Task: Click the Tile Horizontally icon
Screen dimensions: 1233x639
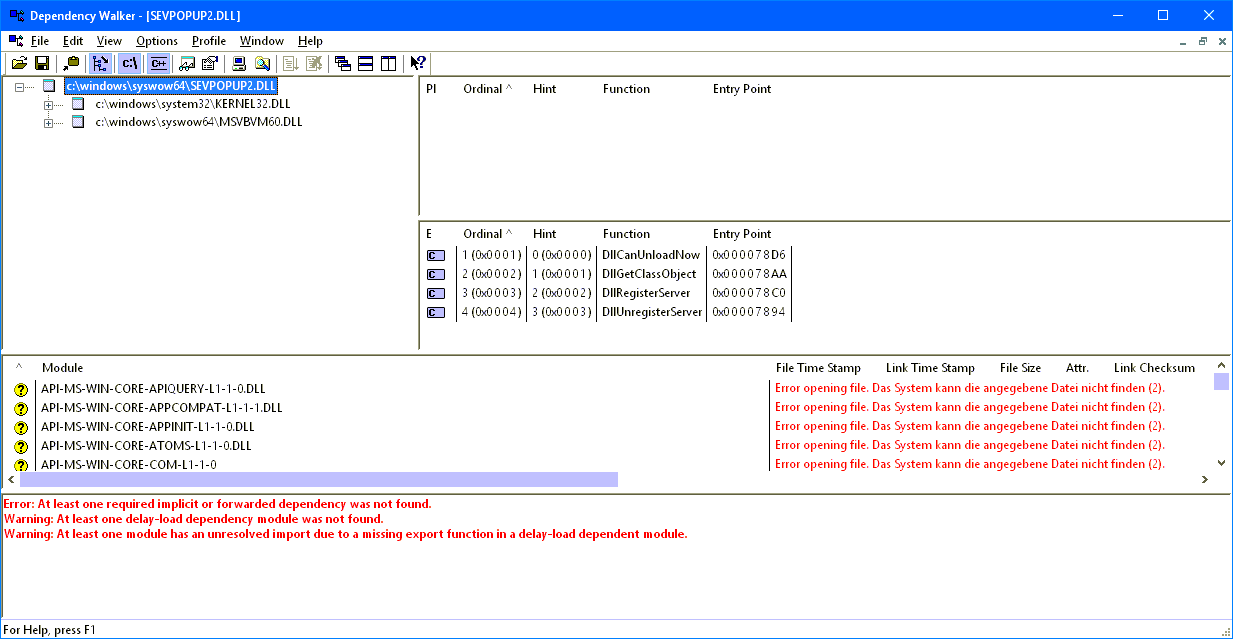Action: click(x=366, y=63)
